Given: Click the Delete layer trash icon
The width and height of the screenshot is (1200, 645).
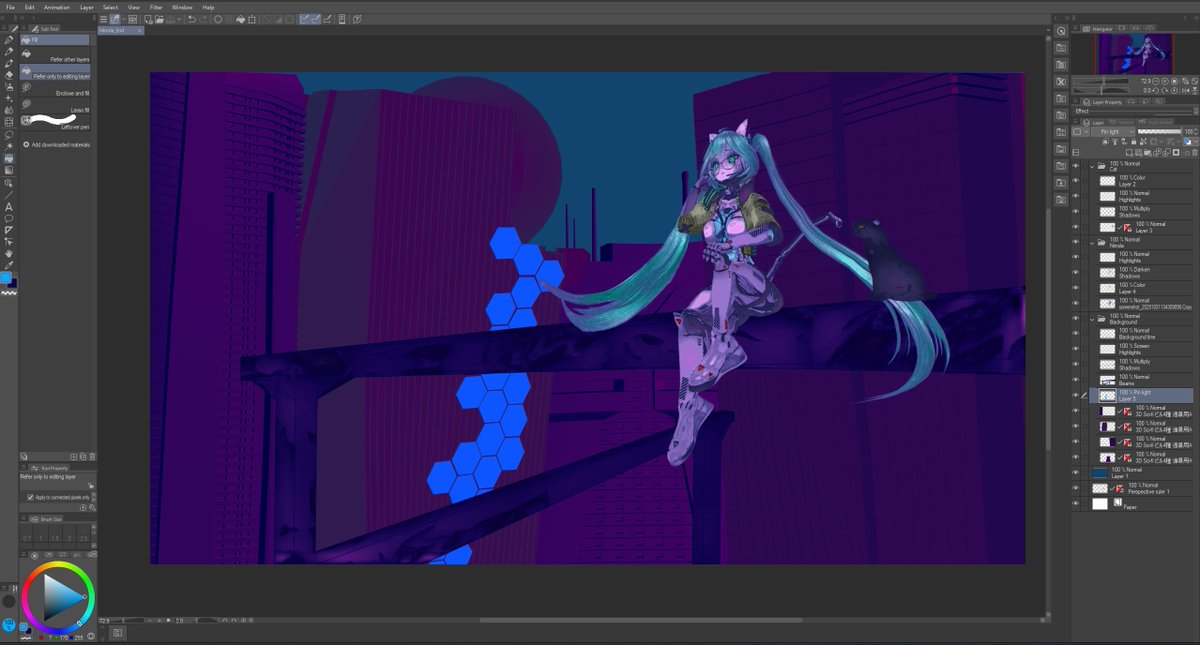Looking at the screenshot, I should [1195, 152].
